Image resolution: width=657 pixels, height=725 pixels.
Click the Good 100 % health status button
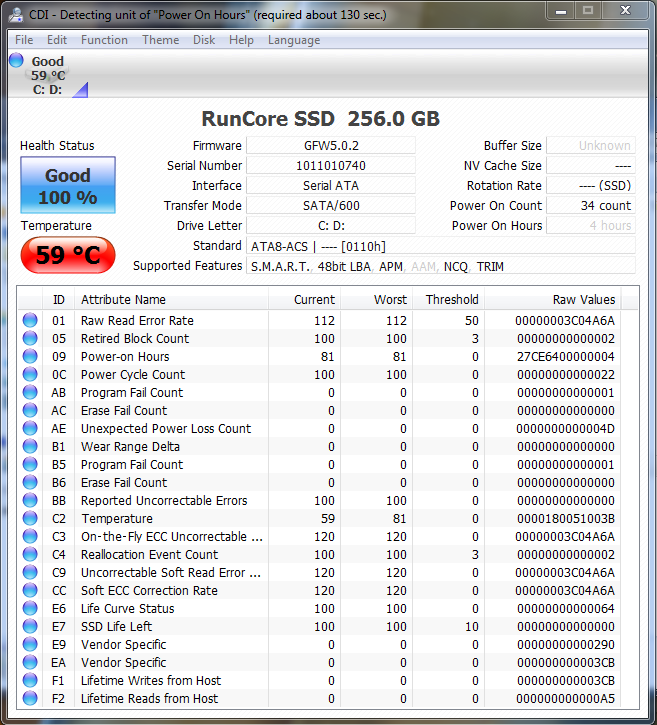(x=68, y=185)
